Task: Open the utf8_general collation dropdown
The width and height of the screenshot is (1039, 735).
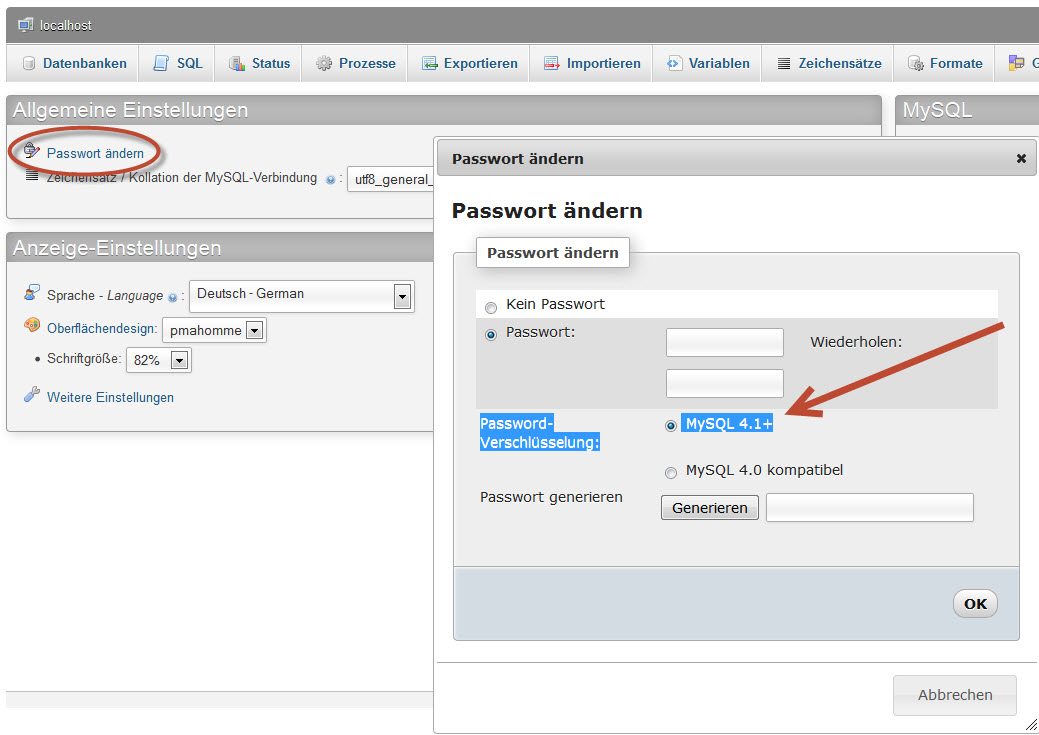Action: (391, 179)
